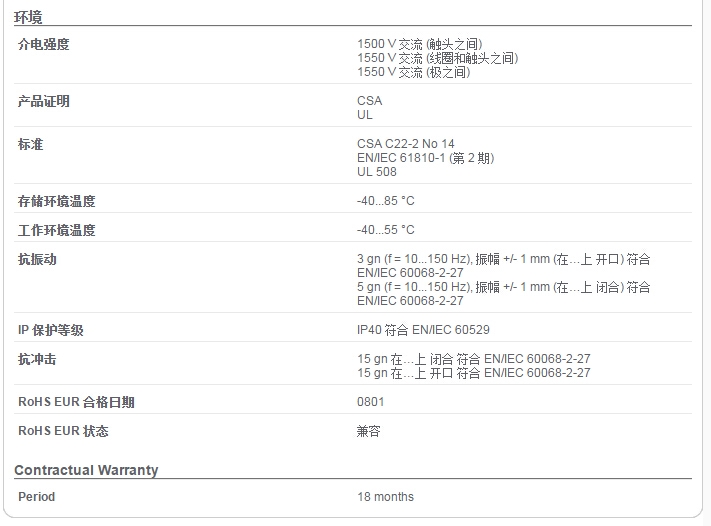Screen dimensions: 711x526
Task: Select the 介电强度 row label
Action: click(x=44, y=44)
